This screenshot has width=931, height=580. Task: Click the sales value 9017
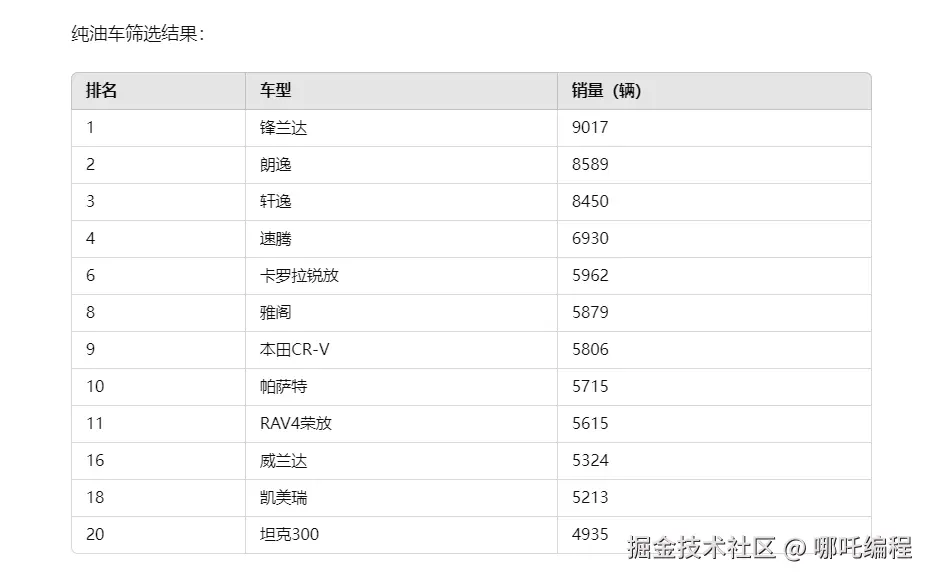[590, 128]
